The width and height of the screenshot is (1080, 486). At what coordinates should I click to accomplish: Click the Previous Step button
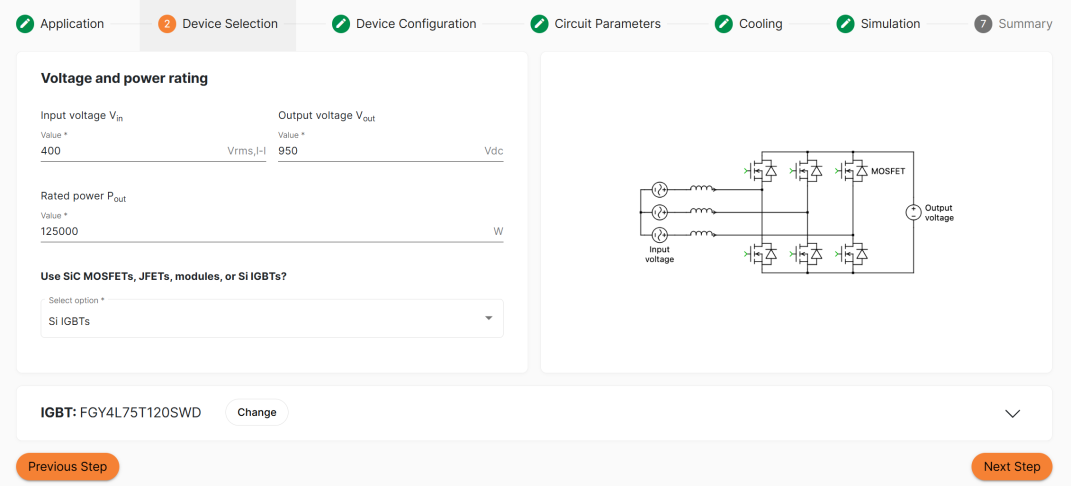68,467
